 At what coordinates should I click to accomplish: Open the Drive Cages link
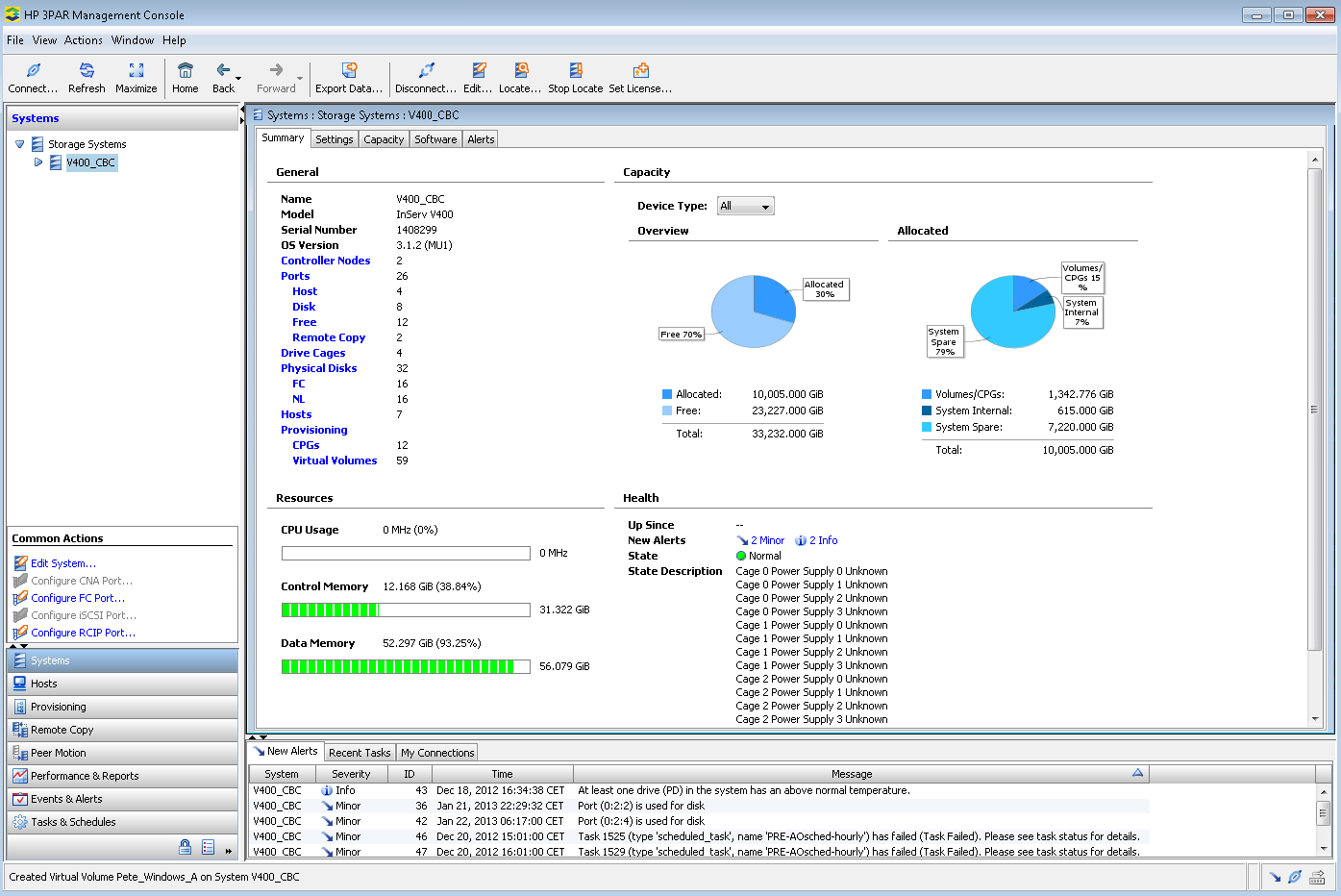pyautogui.click(x=313, y=353)
